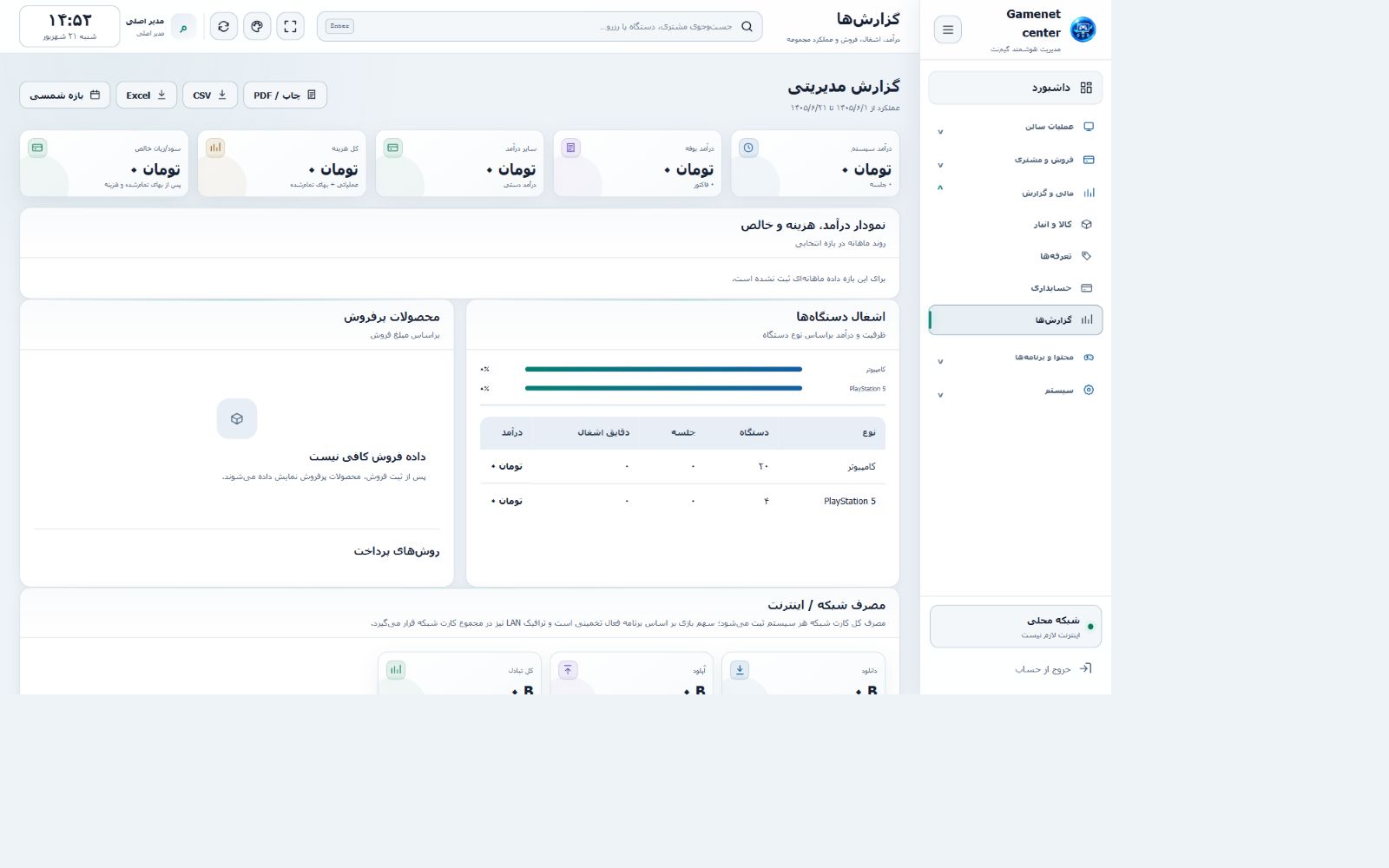The height and width of the screenshot is (868, 1389).
Task: Click the چاپ / PDF button
Action: (285, 95)
